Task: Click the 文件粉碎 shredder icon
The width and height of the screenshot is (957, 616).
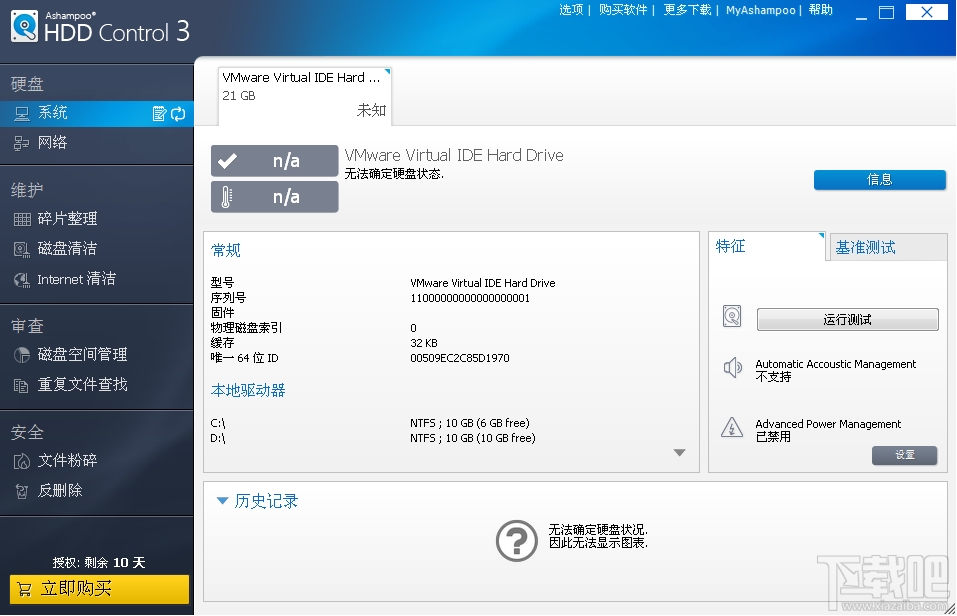Action: click(22, 461)
